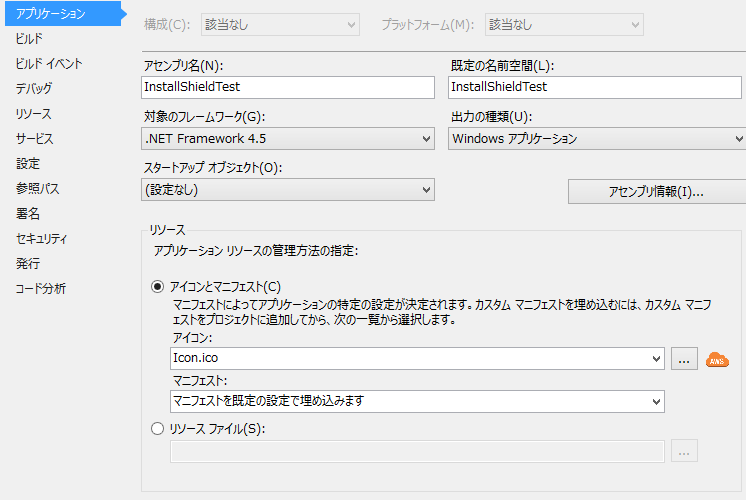This screenshot has height=500, width=746.
Task: Click the アセンブリ情報 button
Action: 656,191
